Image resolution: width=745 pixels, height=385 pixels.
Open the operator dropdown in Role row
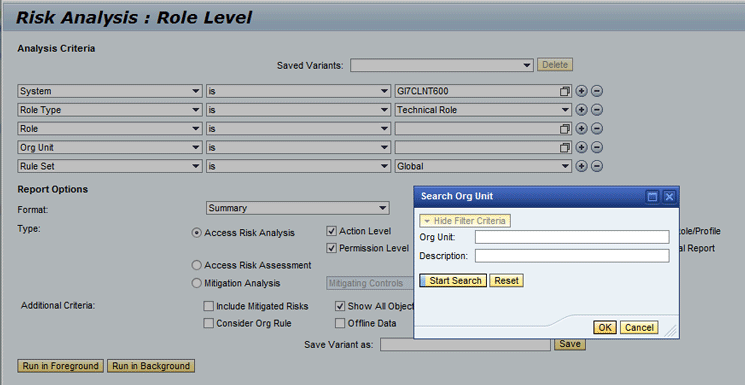(x=385, y=128)
